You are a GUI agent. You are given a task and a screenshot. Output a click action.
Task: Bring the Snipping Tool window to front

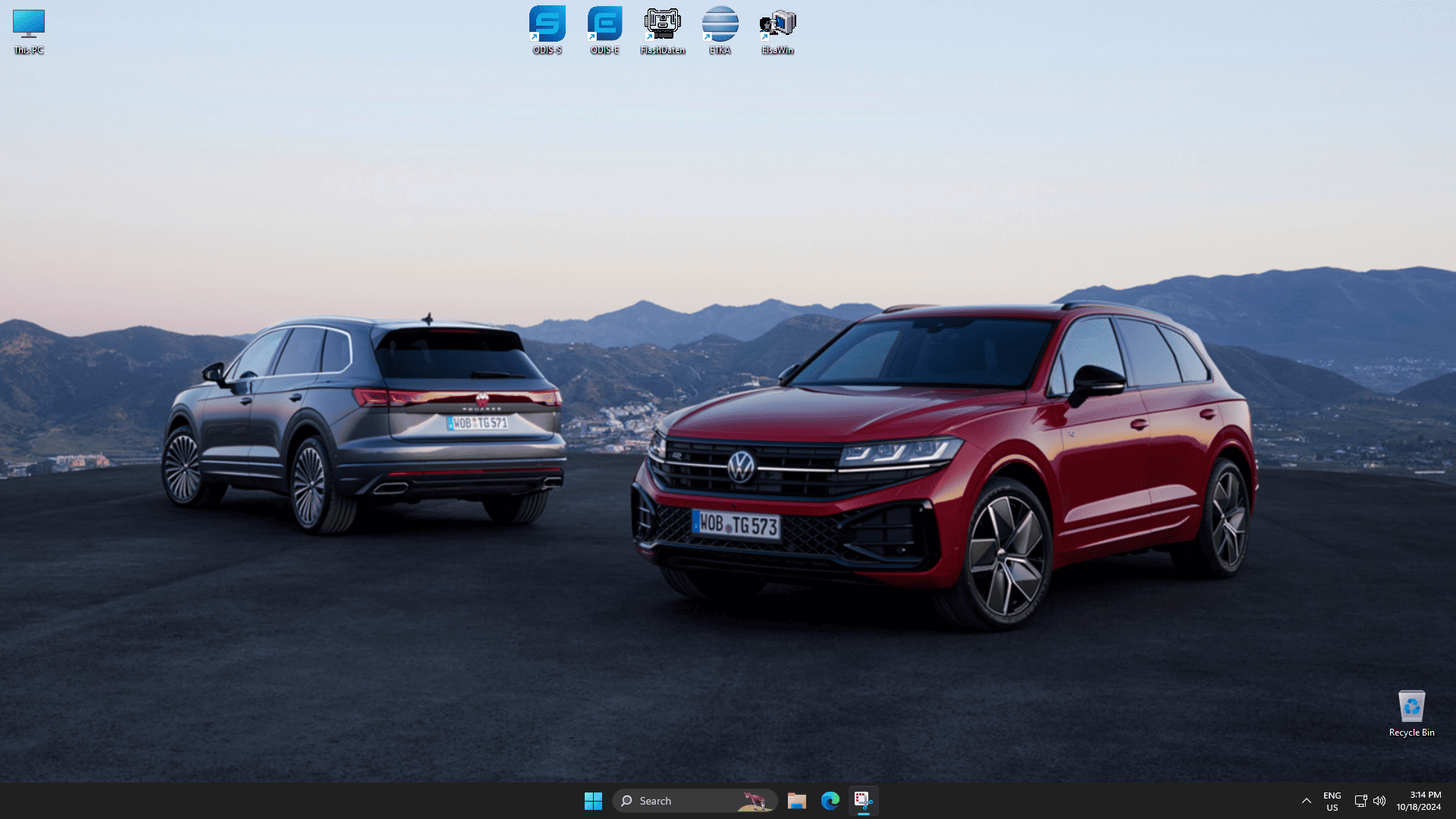tap(864, 801)
